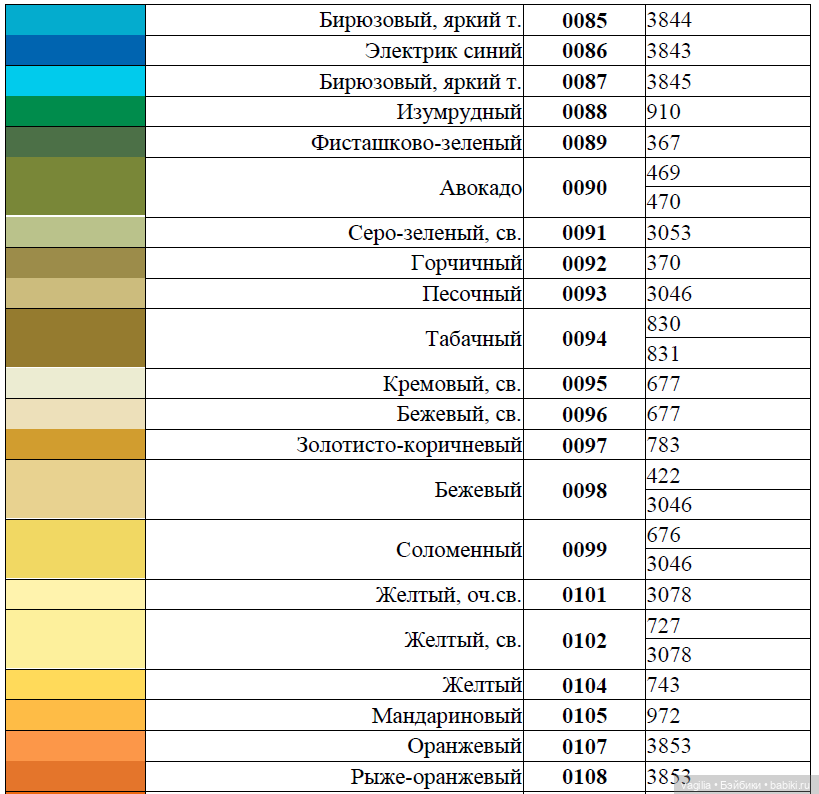Select the Серо-зеленый, св. name cell
819x794 pixels.
point(435,233)
